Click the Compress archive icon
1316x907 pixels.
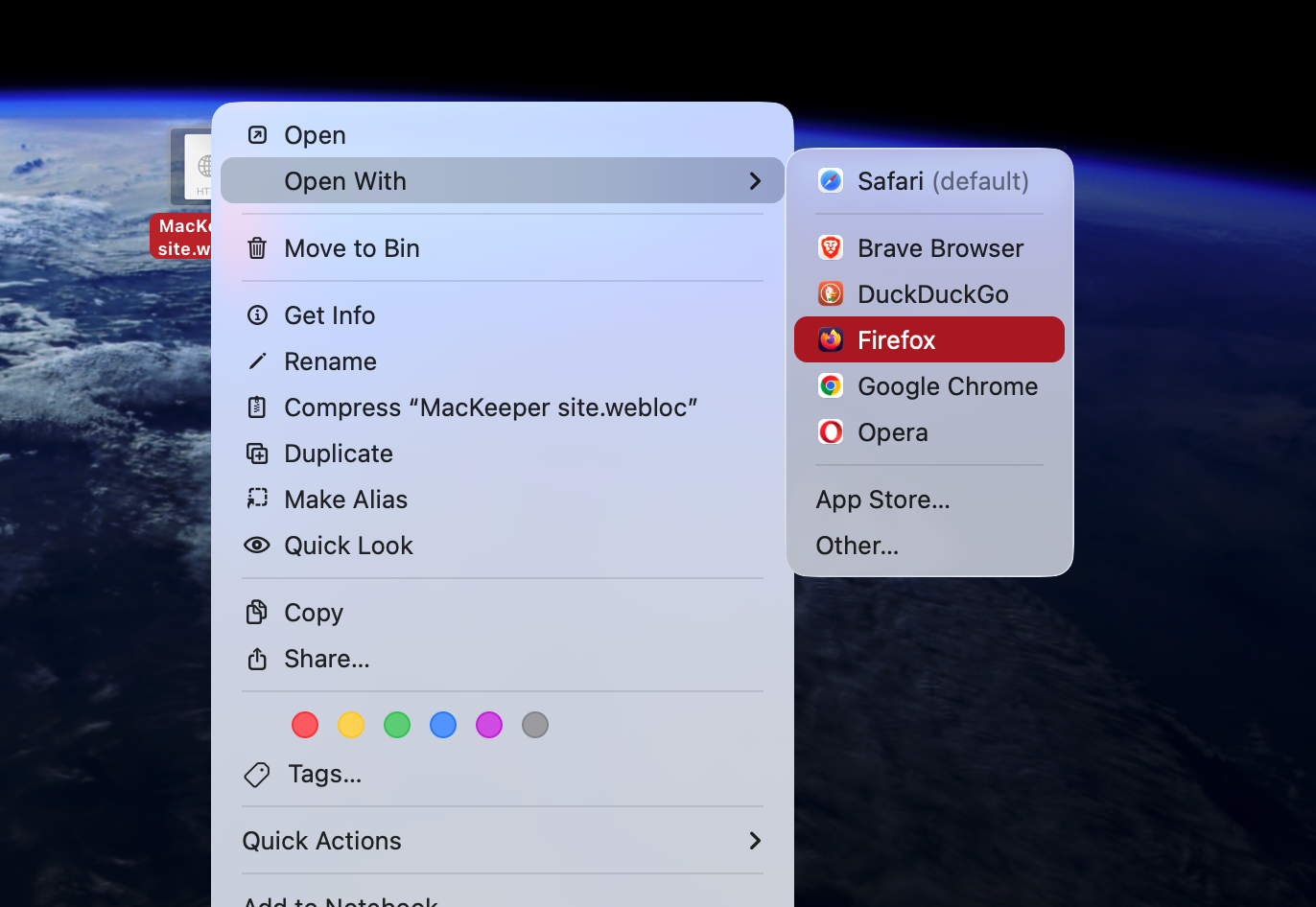point(257,407)
